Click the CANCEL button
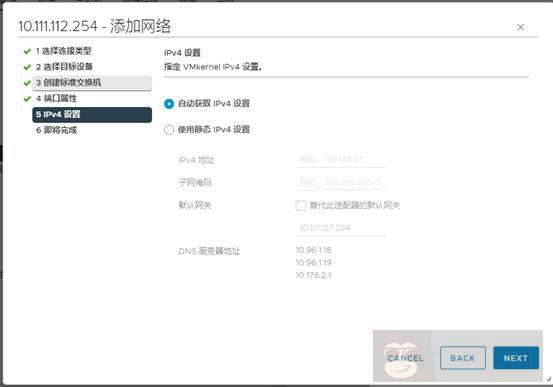This screenshot has height=387, width=553. click(405, 358)
